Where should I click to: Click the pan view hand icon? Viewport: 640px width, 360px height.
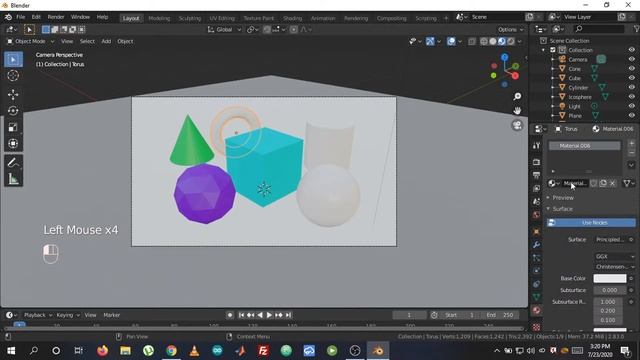[517, 111]
